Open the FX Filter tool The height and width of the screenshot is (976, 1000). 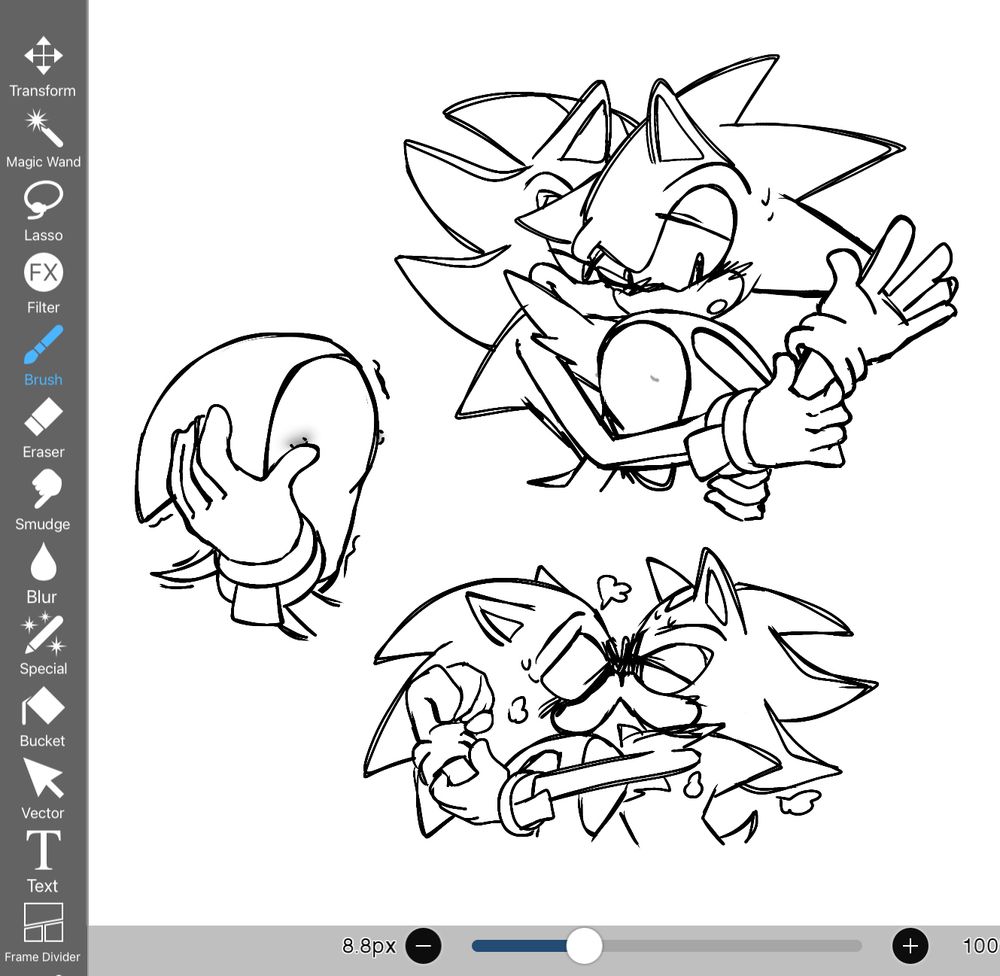tap(43, 283)
